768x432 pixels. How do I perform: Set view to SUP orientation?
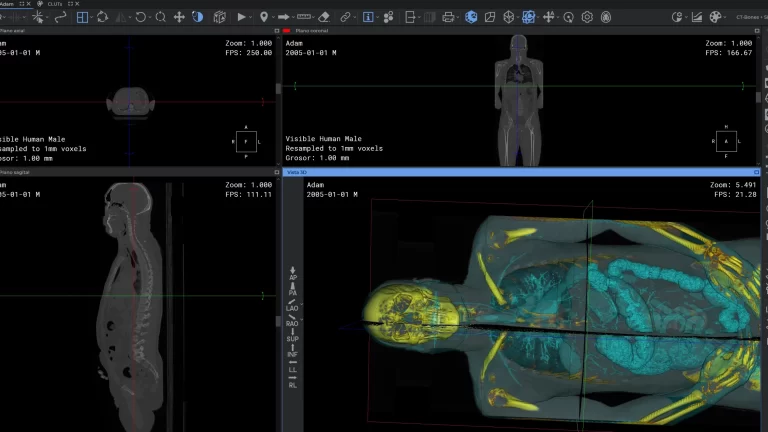(x=292, y=335)
